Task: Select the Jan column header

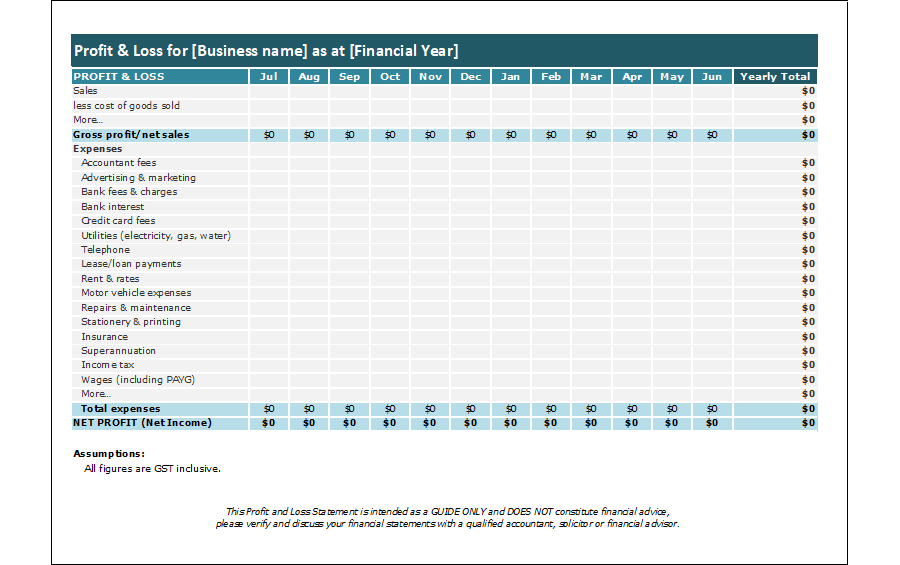Action: [x=510, y=76]
